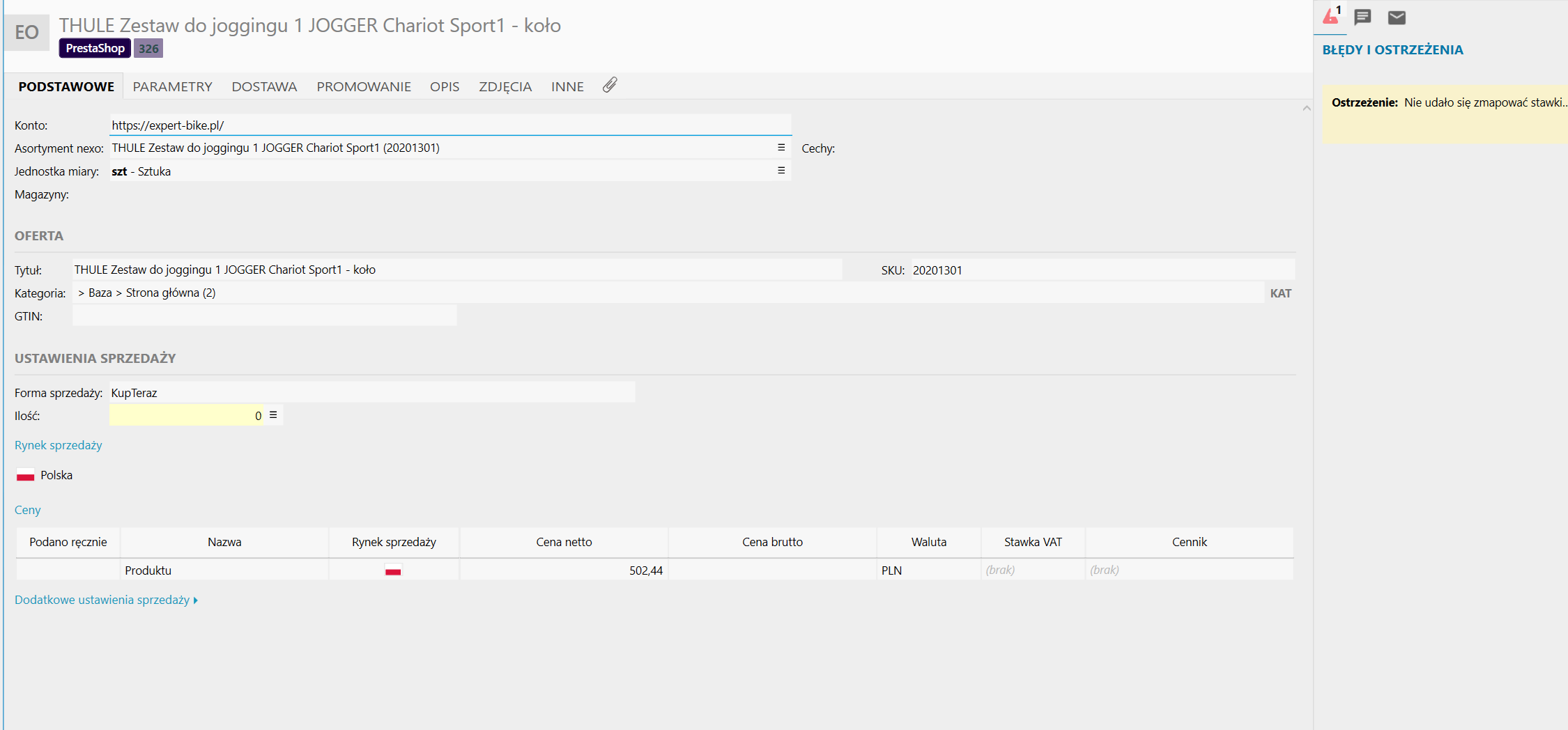Open the Ilość options menu
This screenshot has width=1568, height=730.
(273, 415)
